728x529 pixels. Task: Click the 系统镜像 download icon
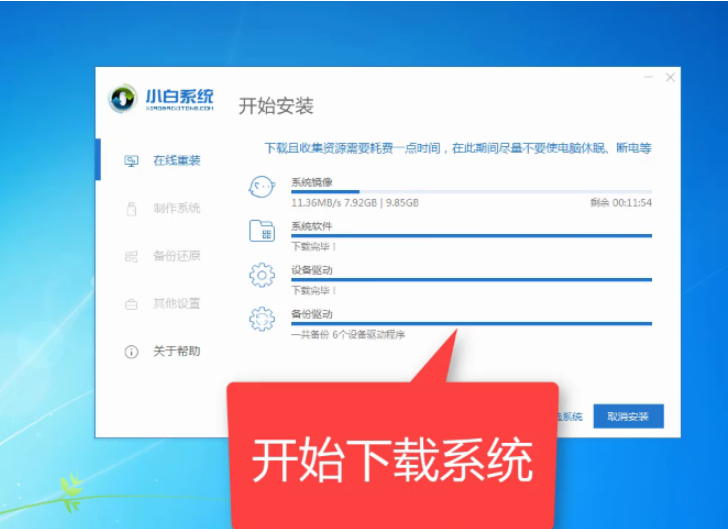tap(261, 187)
